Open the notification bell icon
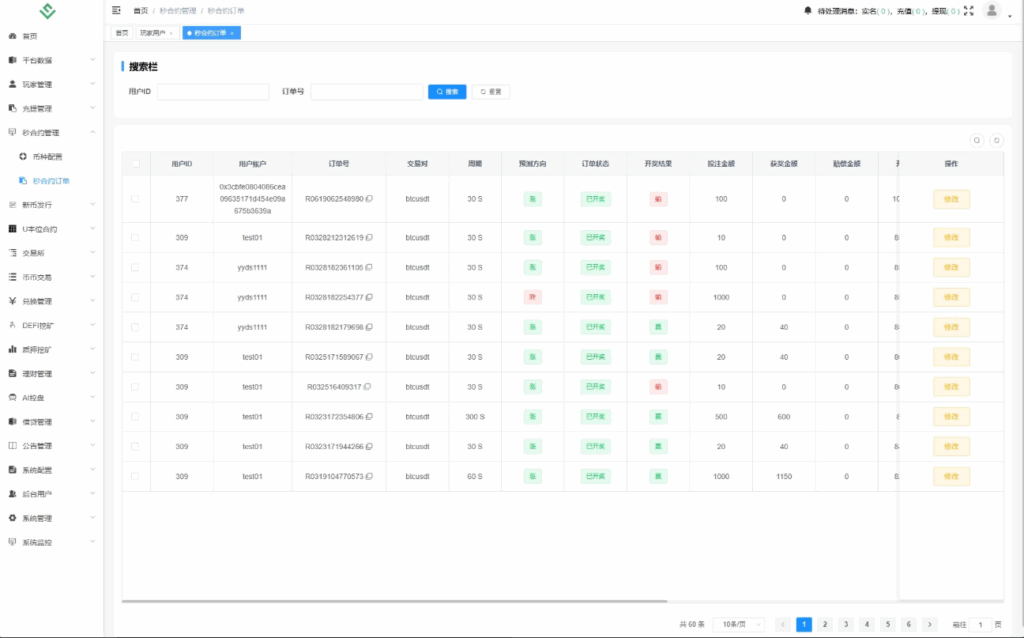The image size is (1024, 638). point(808,10)
